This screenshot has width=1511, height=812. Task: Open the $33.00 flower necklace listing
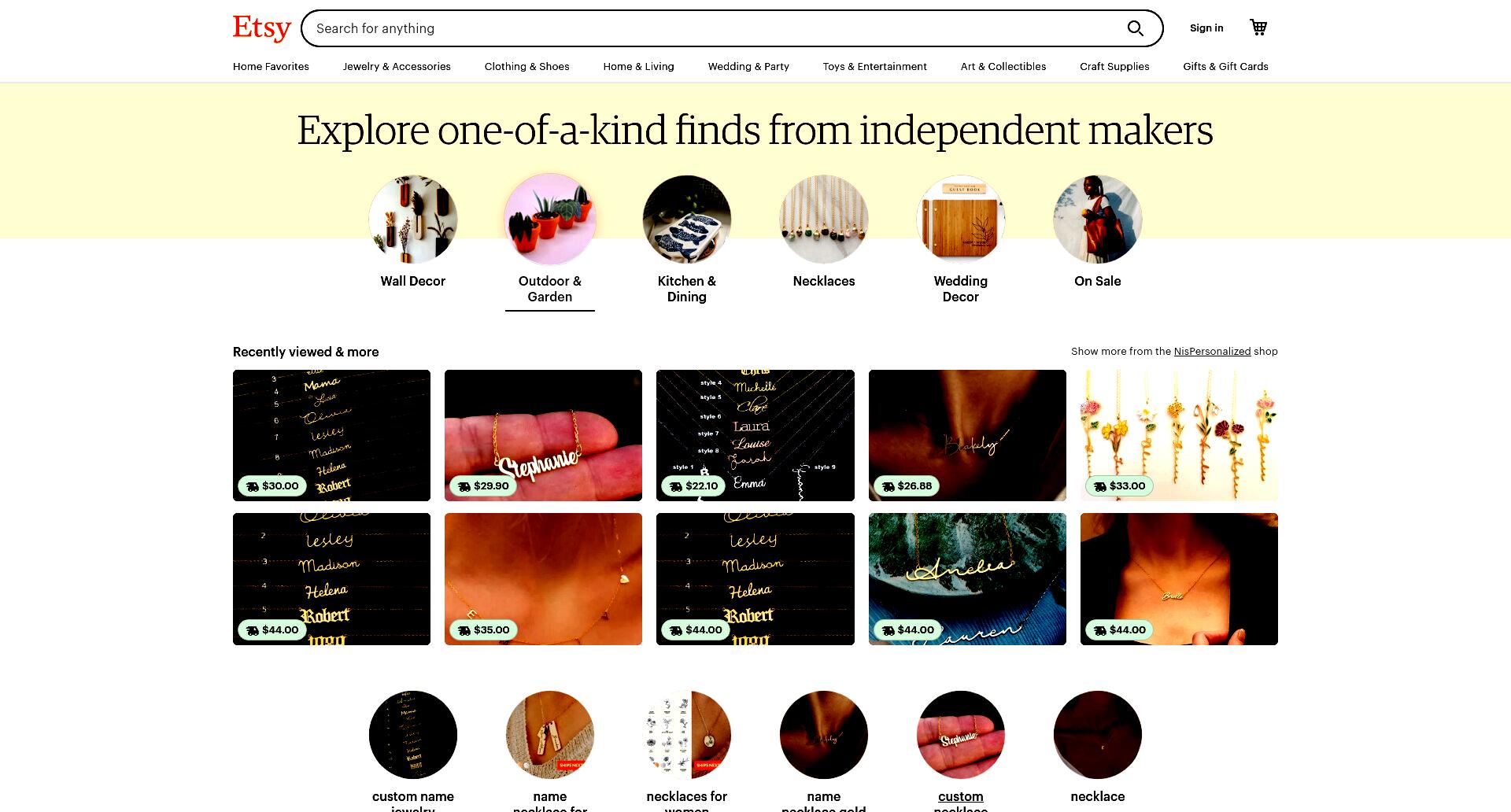tap(1179, 435)
